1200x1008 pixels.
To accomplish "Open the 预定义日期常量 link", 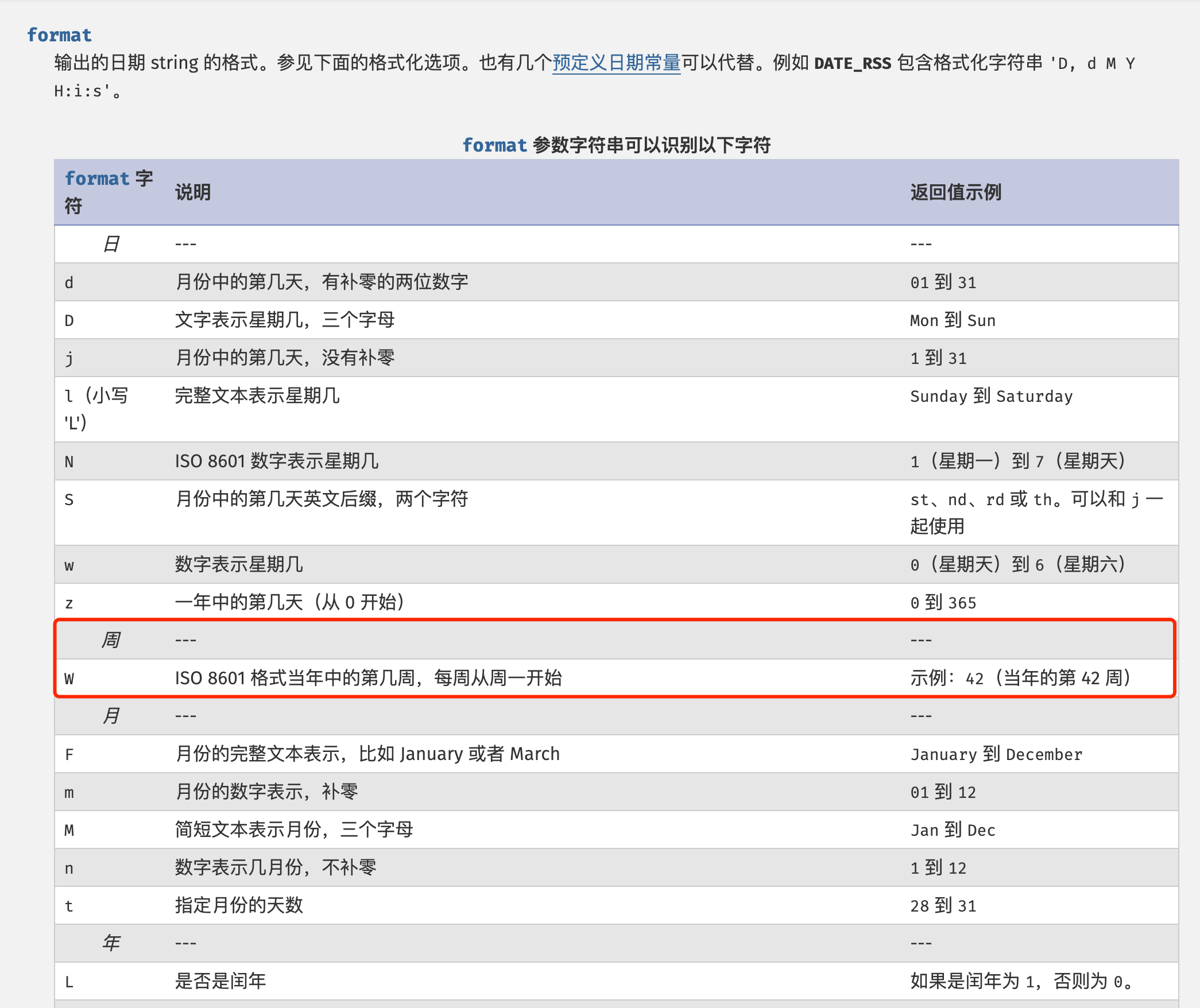I will [x=616, y=62].
